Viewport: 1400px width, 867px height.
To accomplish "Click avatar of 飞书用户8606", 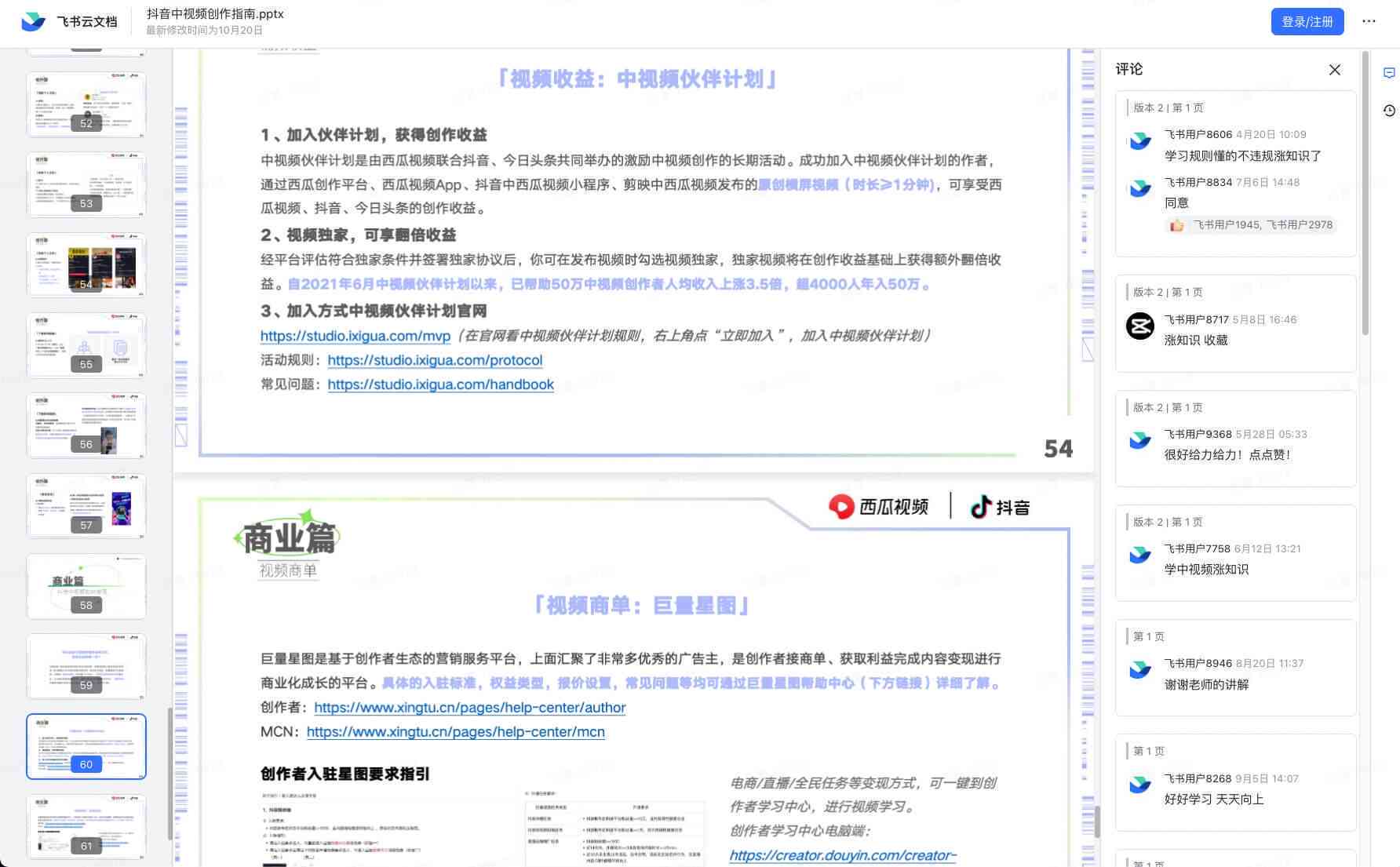I will [x=1140, y=141].
